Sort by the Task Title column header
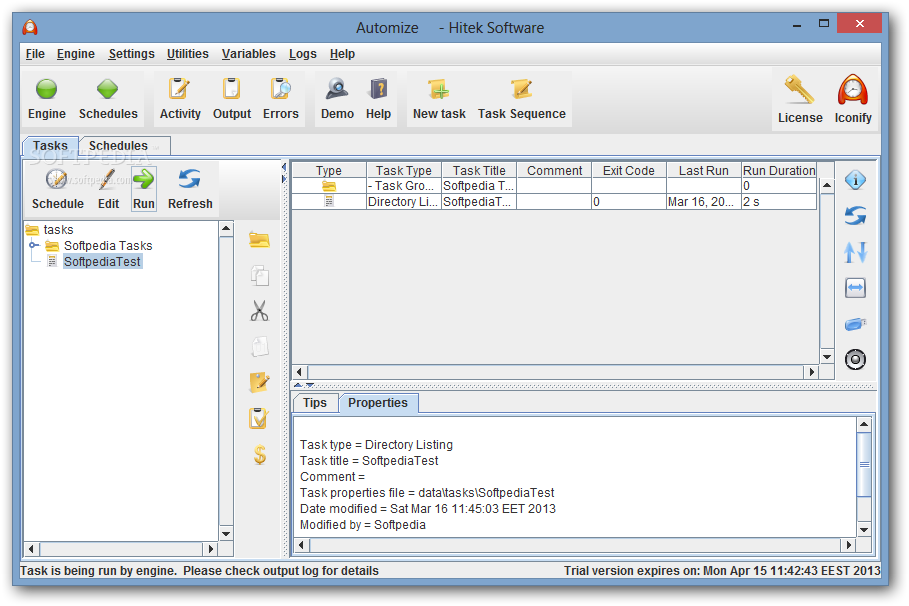The height and width of the screenshot is (606, 909). pyautogui.click(x=479, y=170)
